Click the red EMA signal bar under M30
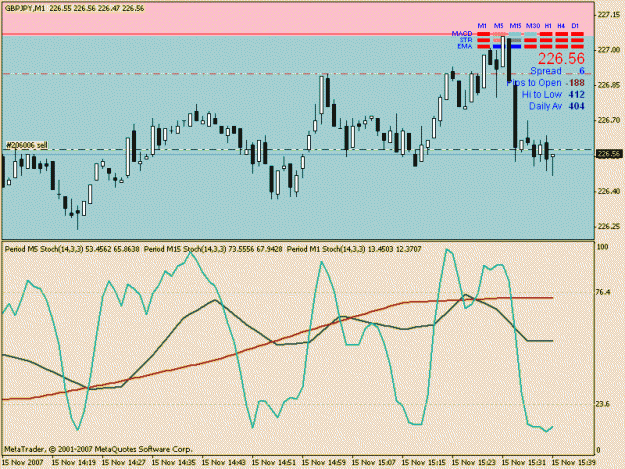This screenshot has height=469, width=625. 530,47
